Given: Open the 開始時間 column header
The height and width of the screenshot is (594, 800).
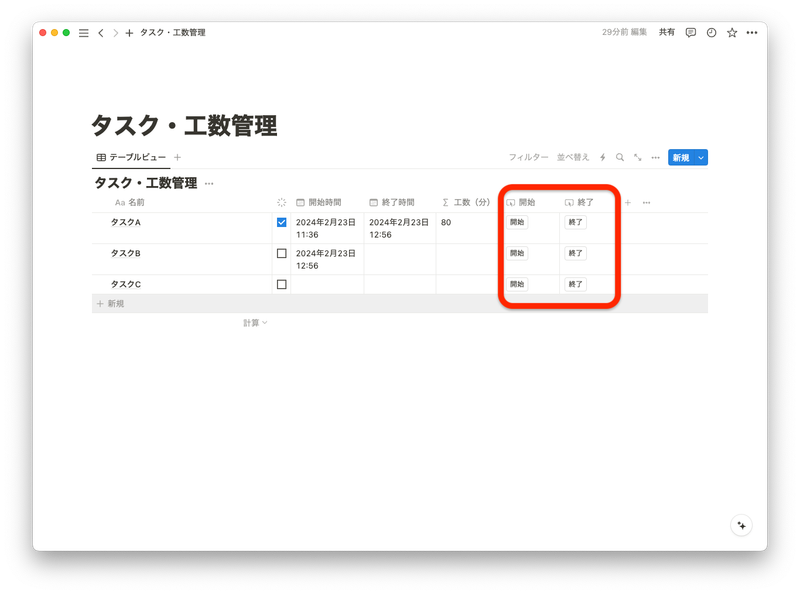Looking at the screenshot, I should (x=324, y=201).
